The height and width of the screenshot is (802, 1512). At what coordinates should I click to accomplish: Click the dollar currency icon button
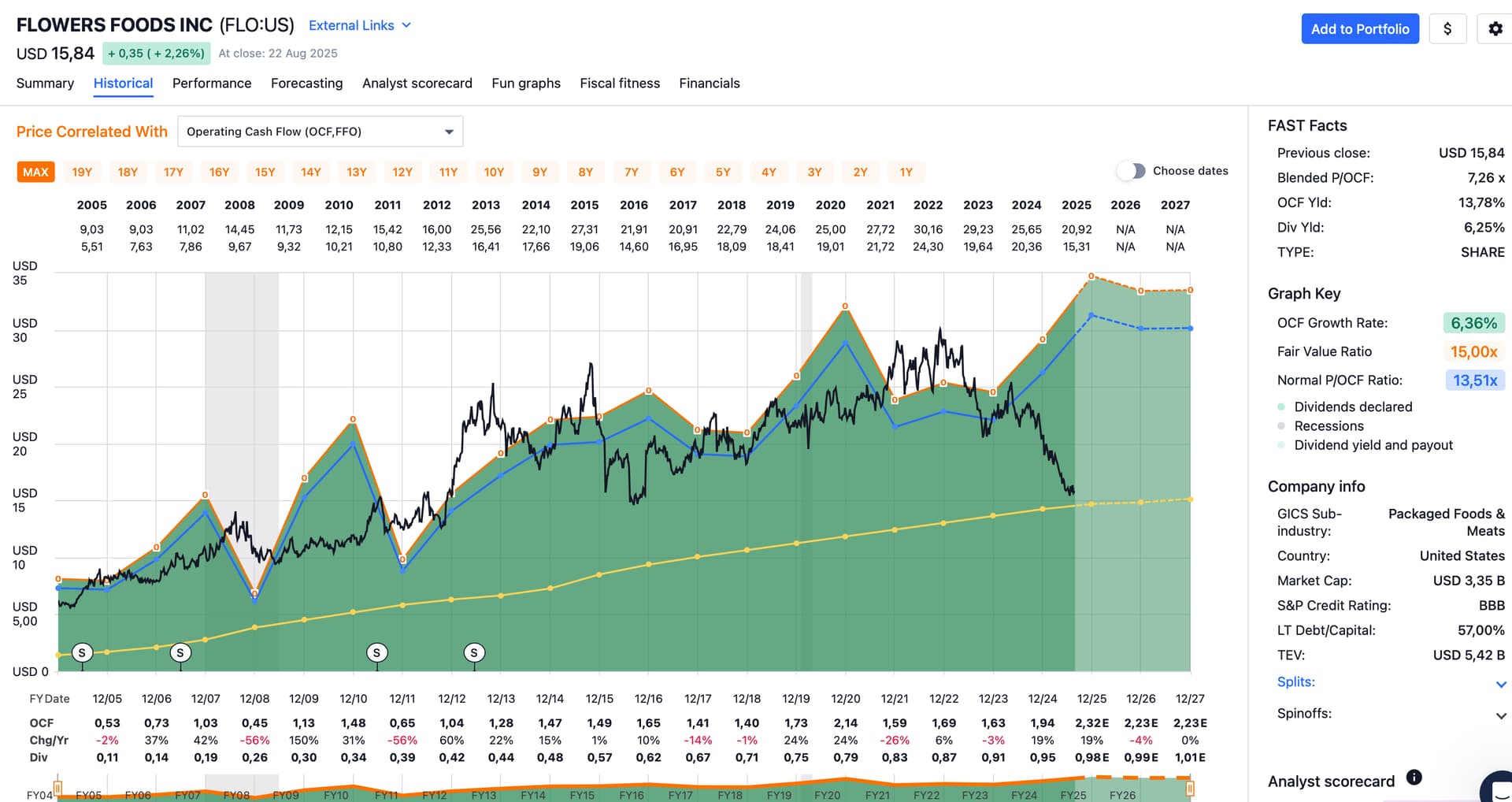[1447, 29]
